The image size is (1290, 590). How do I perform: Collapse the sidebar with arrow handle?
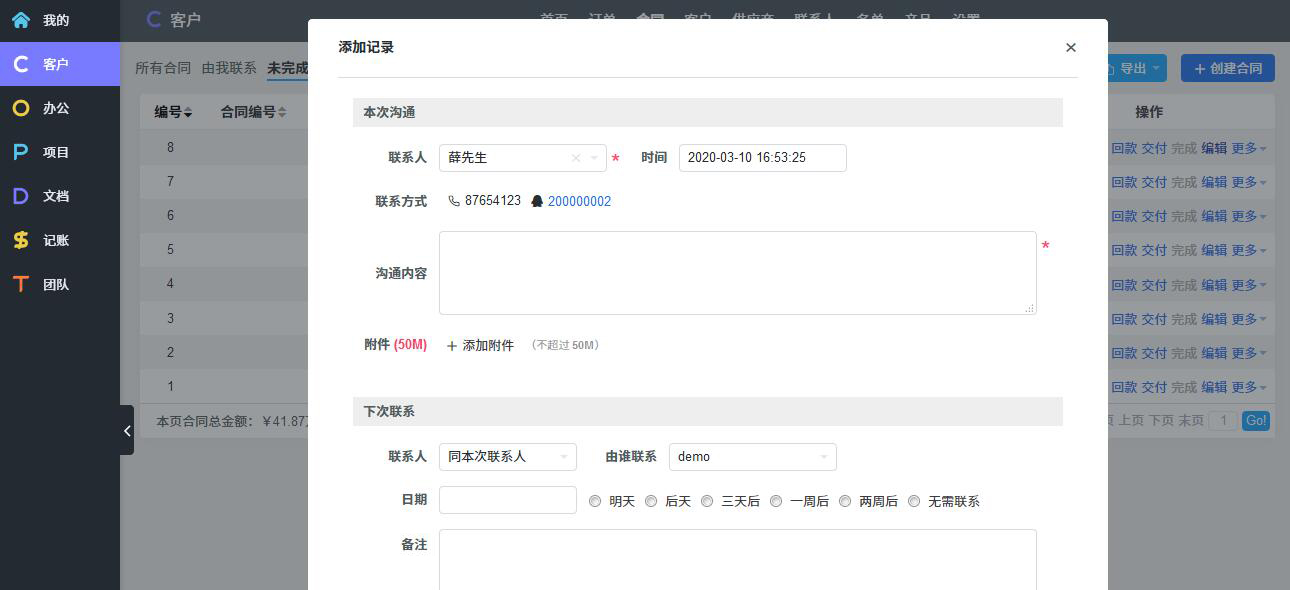(x=127, y=430)
